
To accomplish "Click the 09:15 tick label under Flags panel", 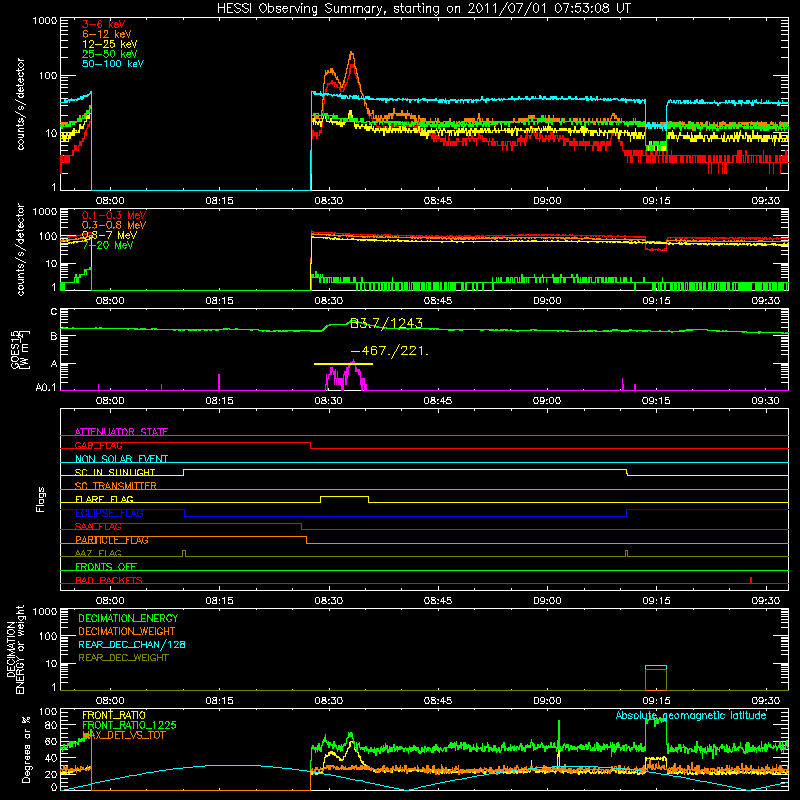I will pyautogui.click(x=656, y=601).
